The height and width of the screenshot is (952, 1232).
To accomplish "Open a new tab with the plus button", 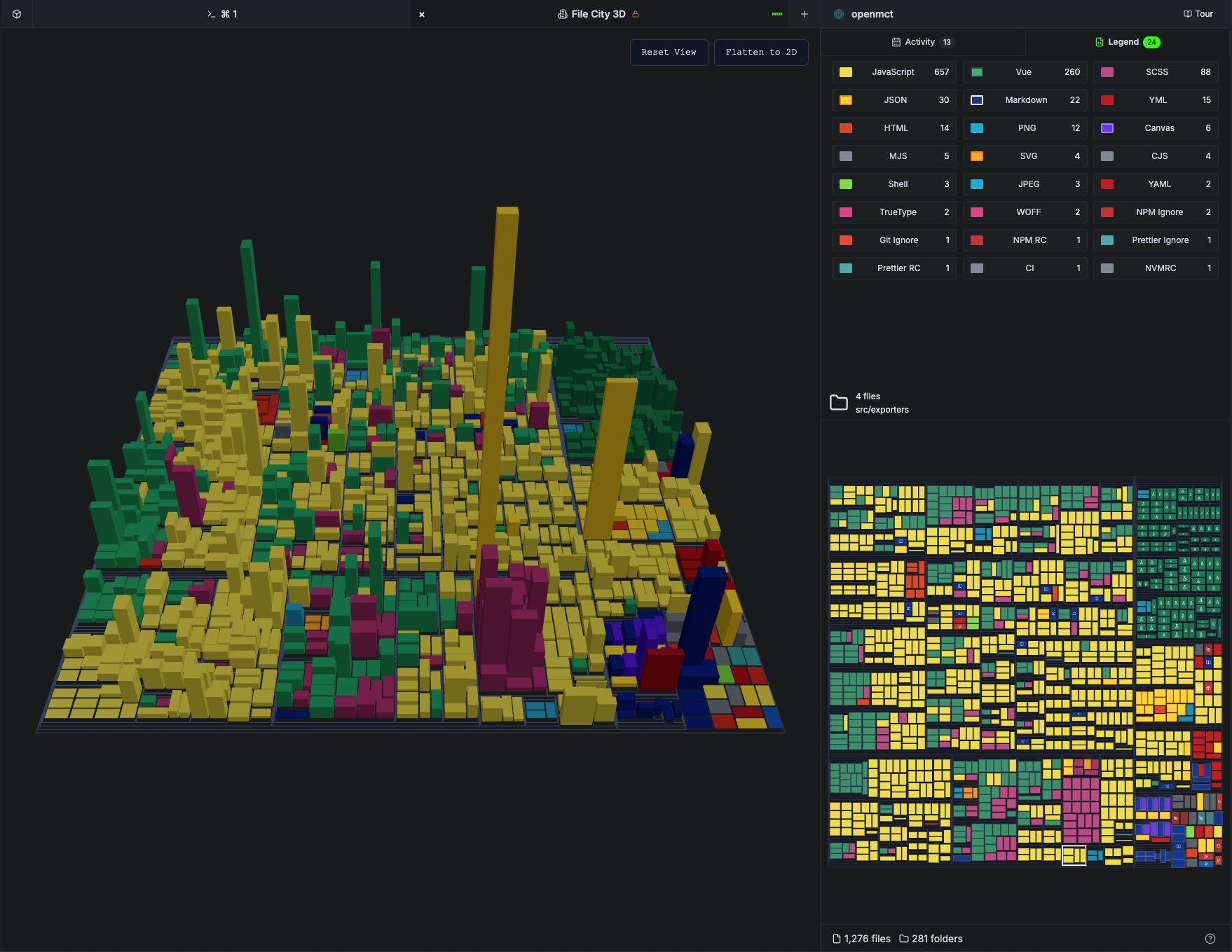I will click(x=804, y=13).
